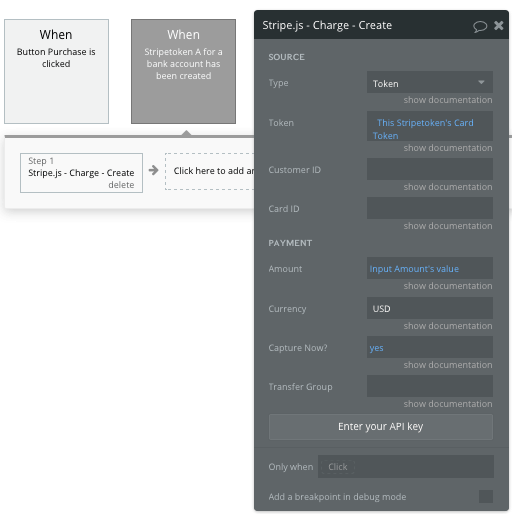Show documentation for the Amount field
The image size is (512, 514).
[x=448, y=286]
